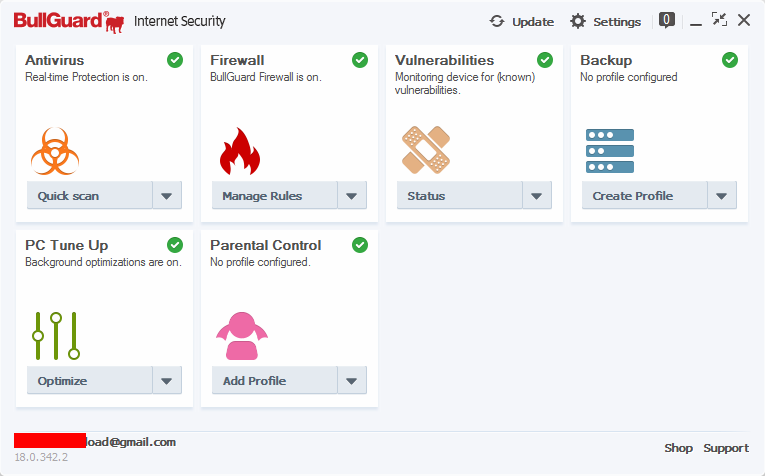Click the Backup panel title

606,60
